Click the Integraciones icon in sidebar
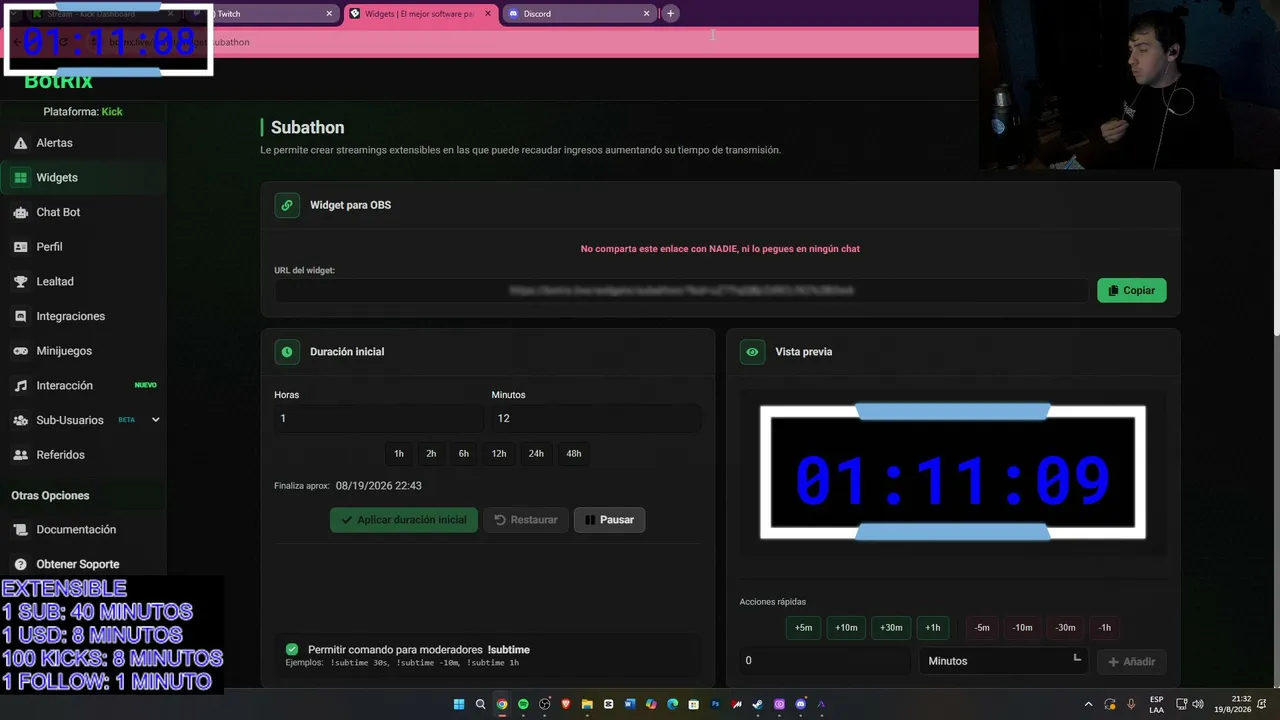The width and height of the screenshot is (1280, 720). pos(20,316)
